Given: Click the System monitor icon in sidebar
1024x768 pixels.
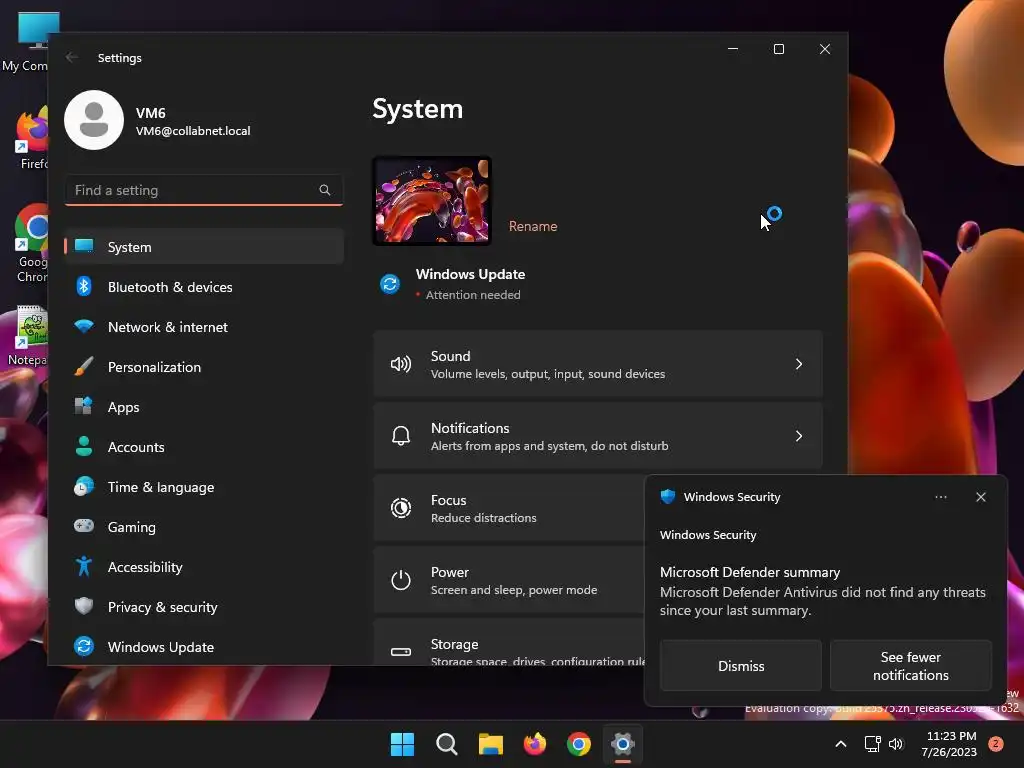Looking at the screenshot, I should [84, 246].
